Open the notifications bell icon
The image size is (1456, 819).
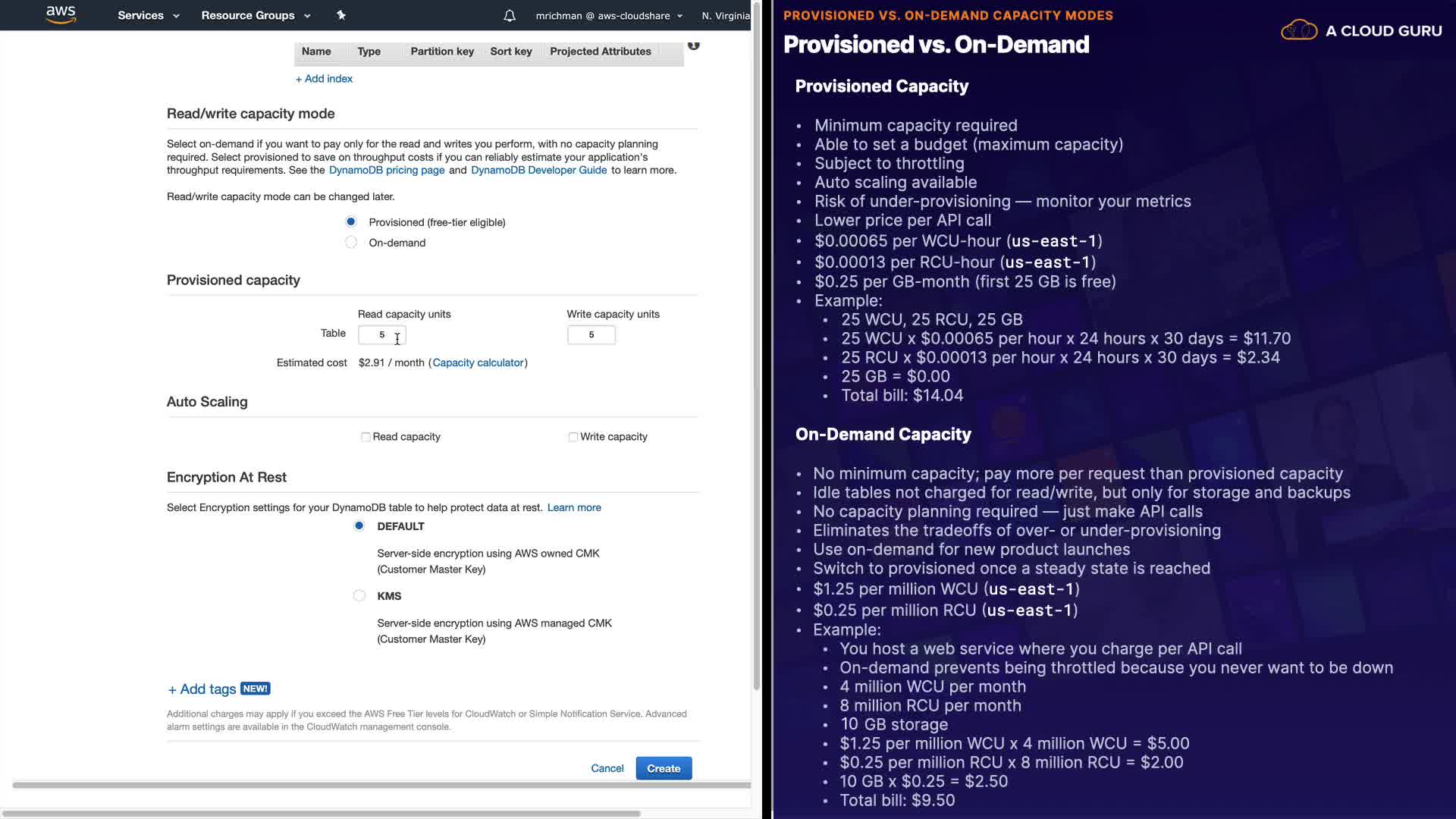[510, 15]
